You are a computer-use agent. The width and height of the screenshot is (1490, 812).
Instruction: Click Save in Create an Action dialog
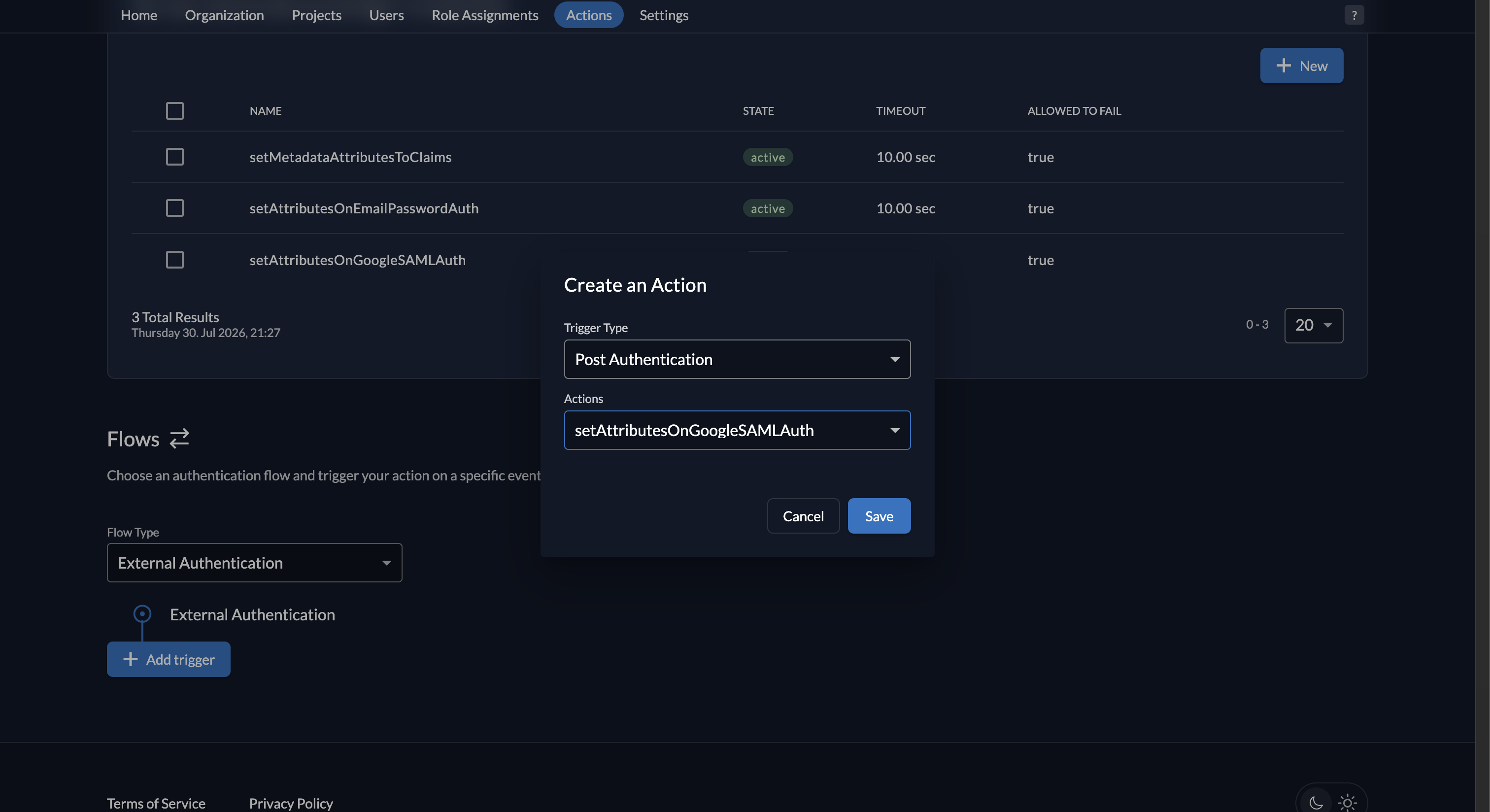coord(879,516)
